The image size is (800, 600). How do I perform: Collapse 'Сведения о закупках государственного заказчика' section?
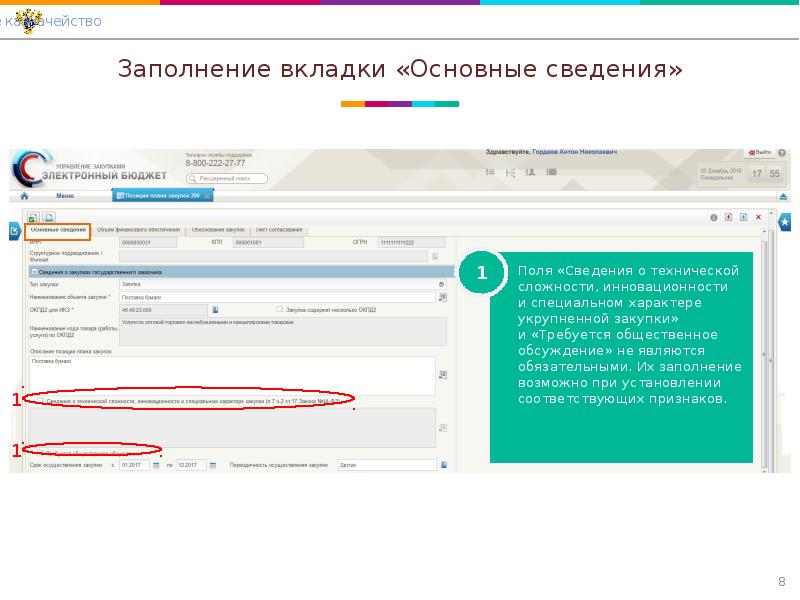[34, 271]
